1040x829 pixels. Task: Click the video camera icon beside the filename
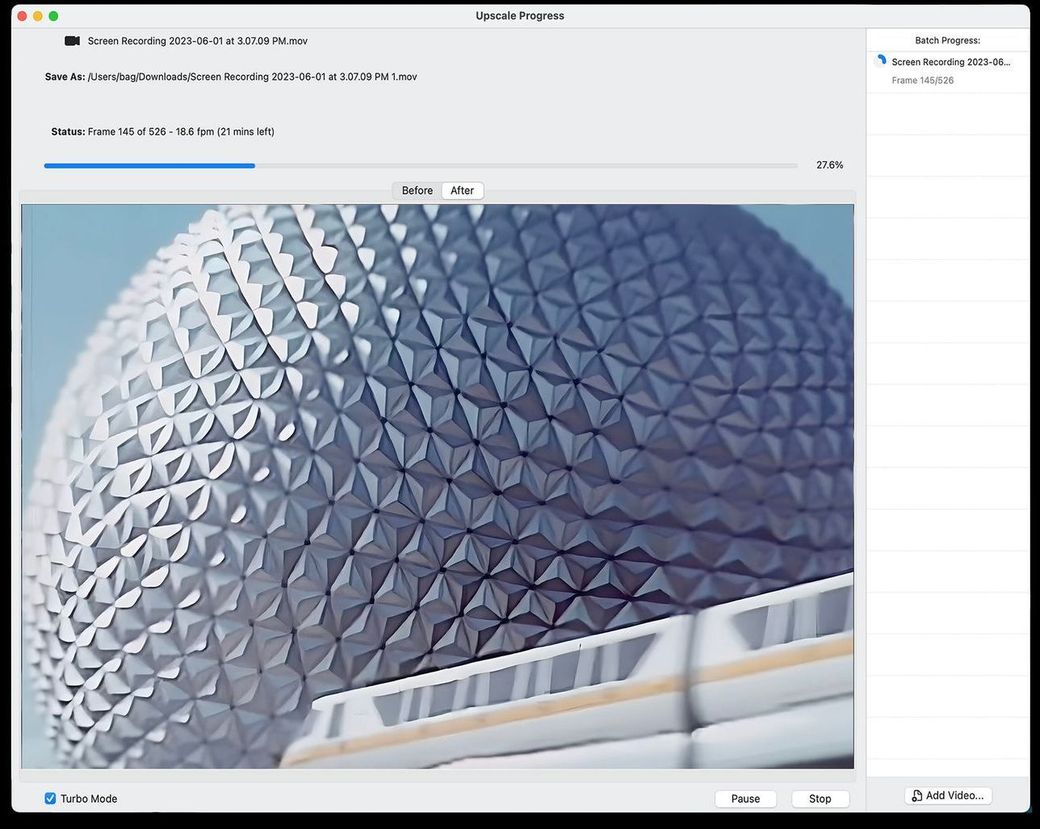point(72,41)
